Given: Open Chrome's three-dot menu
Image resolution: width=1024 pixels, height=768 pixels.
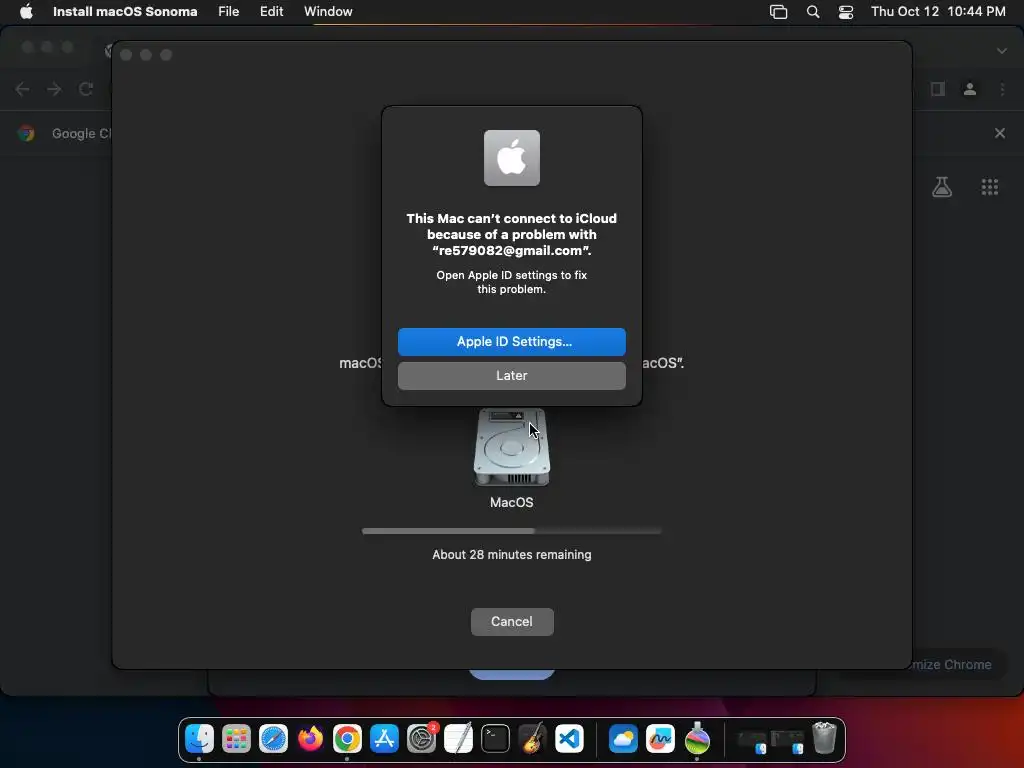Looking at the screenshot, I should click(1002, 89).
